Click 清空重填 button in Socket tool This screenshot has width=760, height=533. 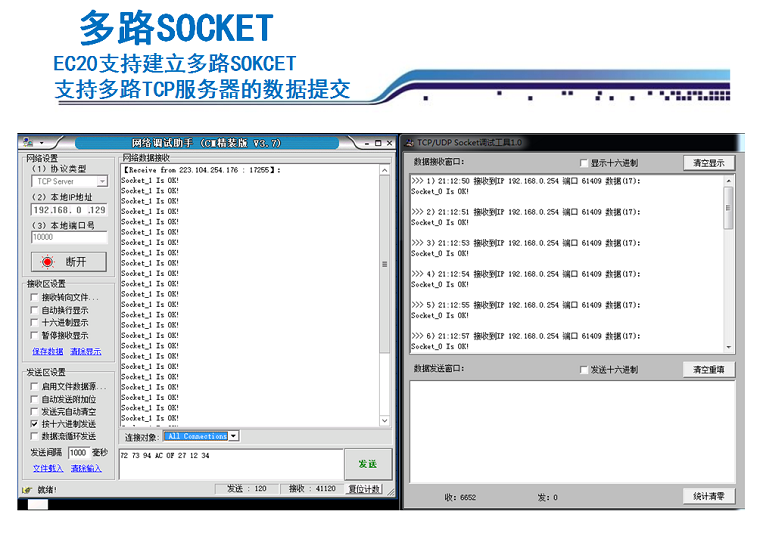click(x=709, y=370)
